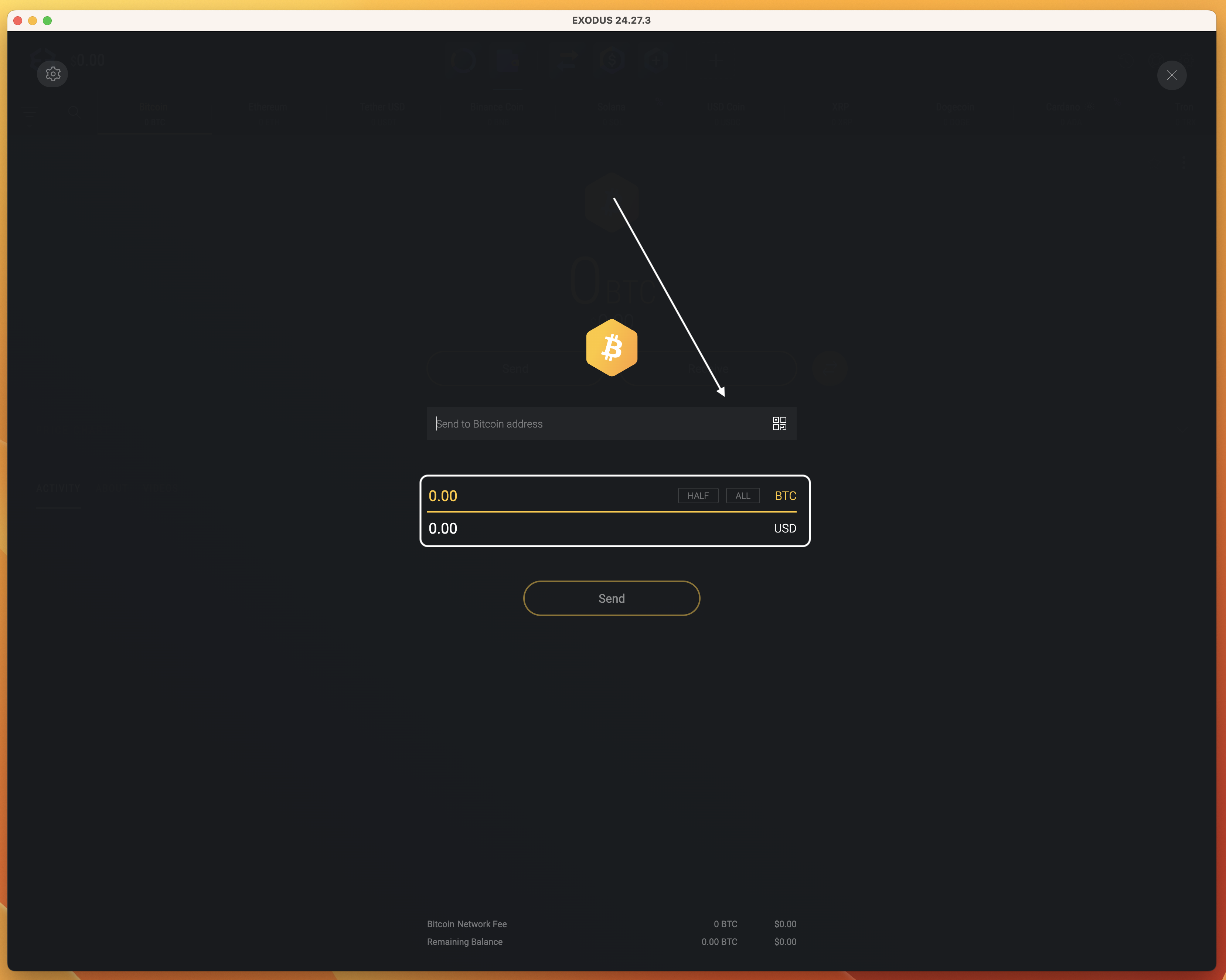The height and width of the screenshot is (980, 1226).
Task: Click the Remaining Balance label
Action: click(x=464, y=942)
